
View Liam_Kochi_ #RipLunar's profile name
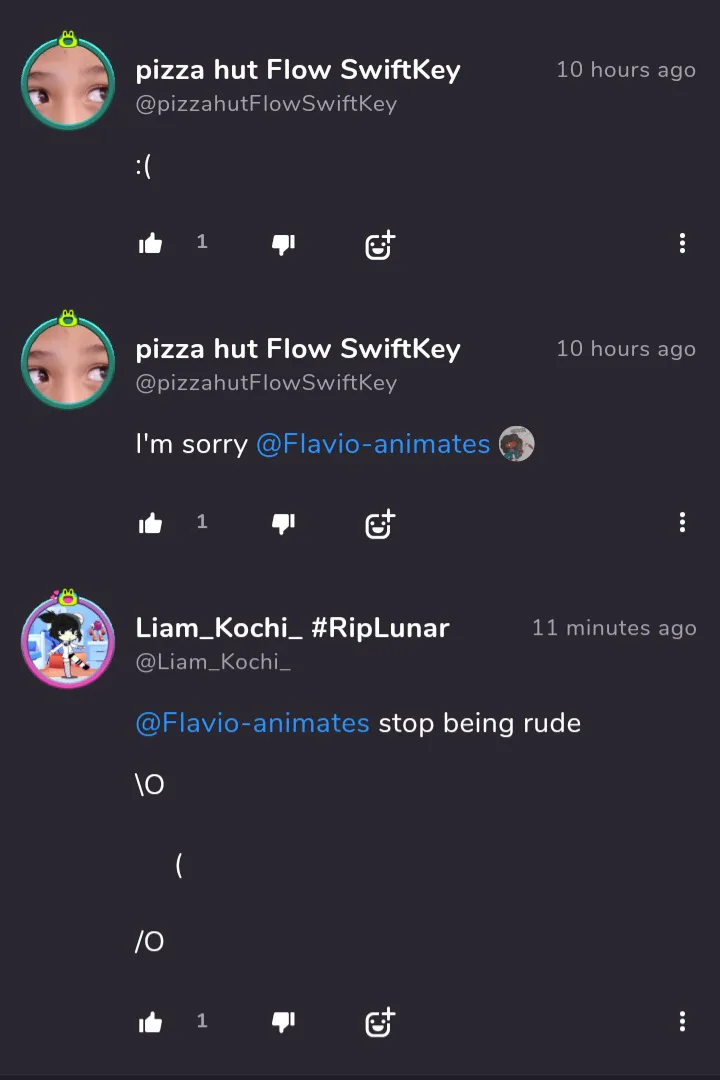click(x=292, y=628)
